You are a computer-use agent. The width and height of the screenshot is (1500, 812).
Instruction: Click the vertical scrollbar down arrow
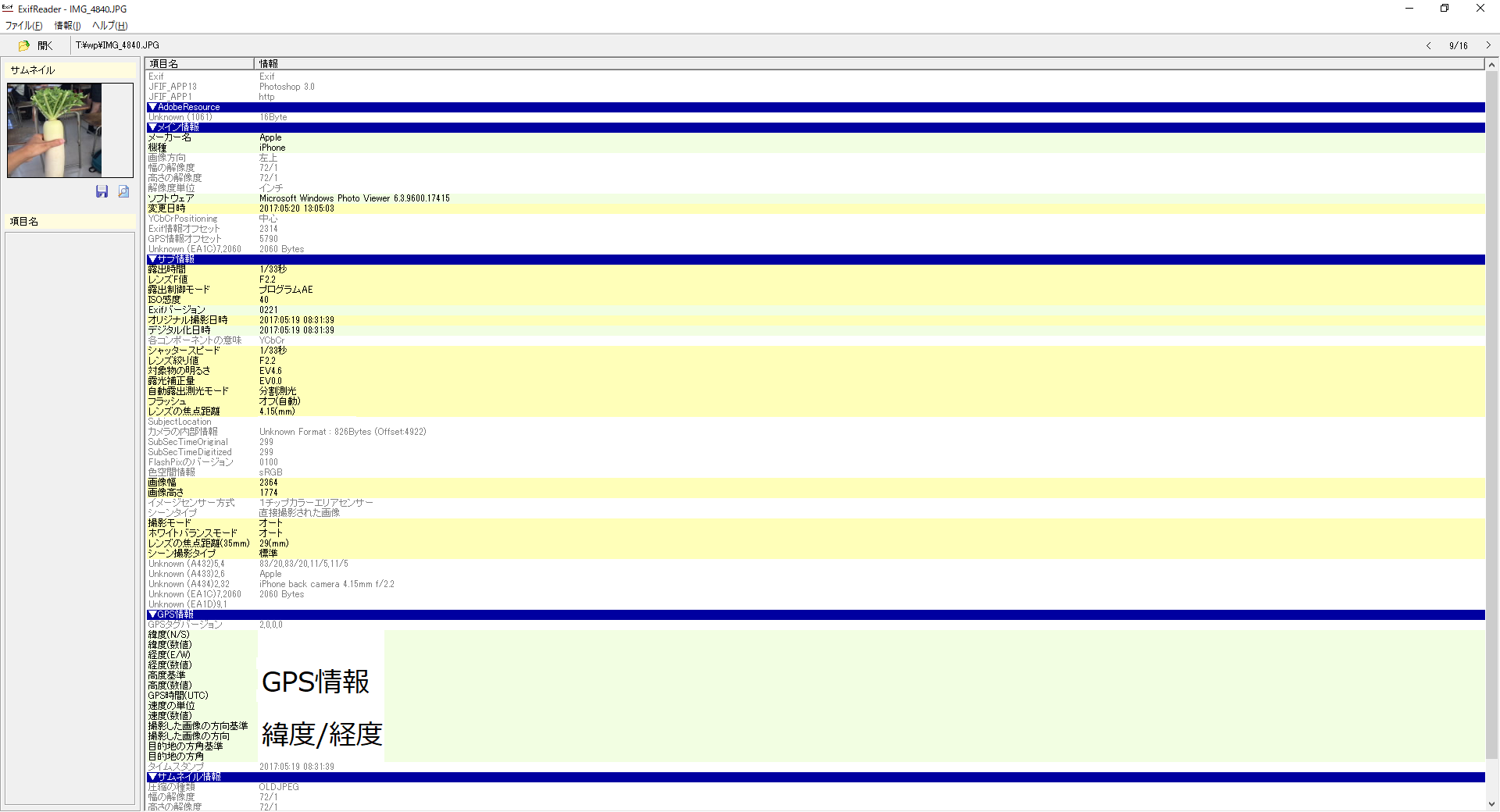point(1491,804)
